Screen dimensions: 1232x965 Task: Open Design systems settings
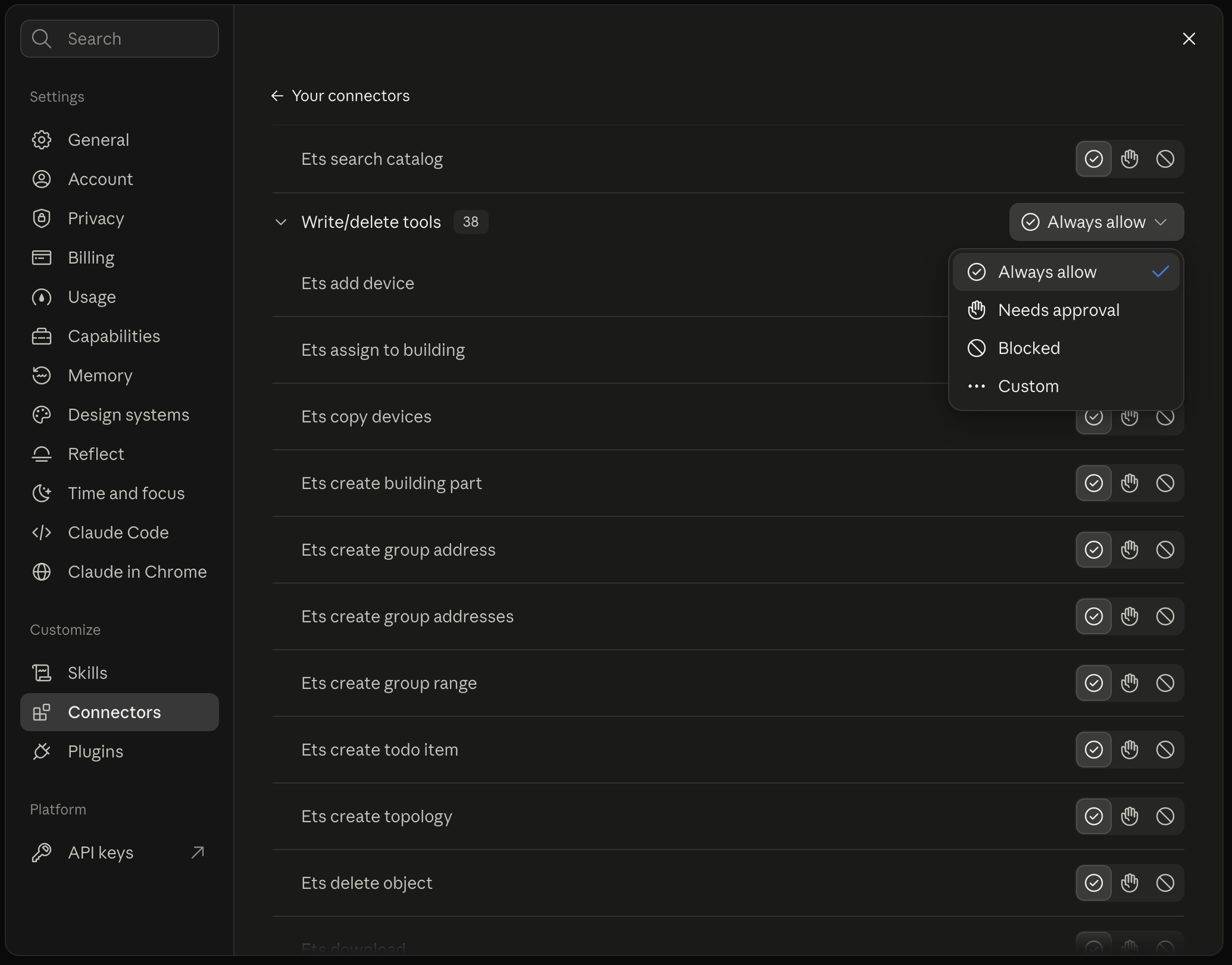coord(120,414)
